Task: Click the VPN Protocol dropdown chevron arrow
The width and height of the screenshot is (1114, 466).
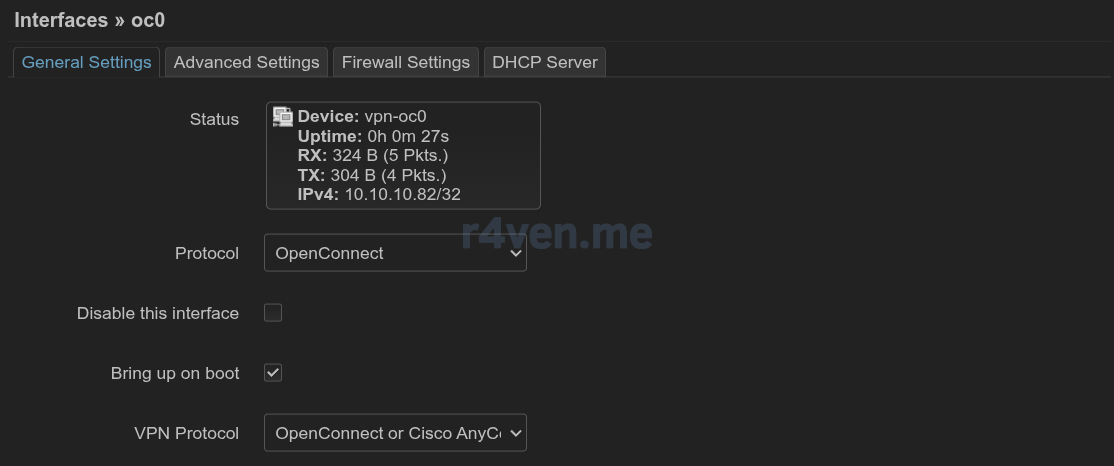Action: click(516, 433)
